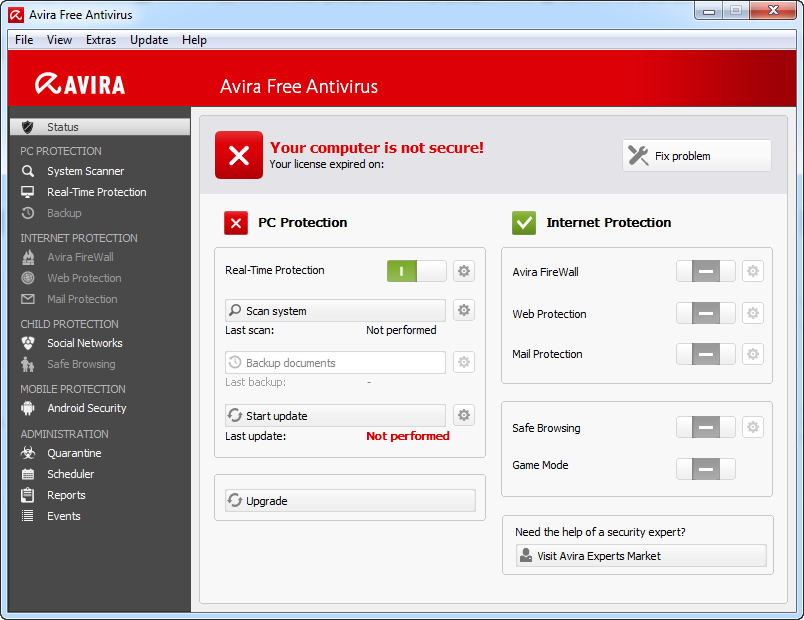Click the Scheduler calendar icon
Viewport: 804px width, 620px height.
(x=28, y=474)
